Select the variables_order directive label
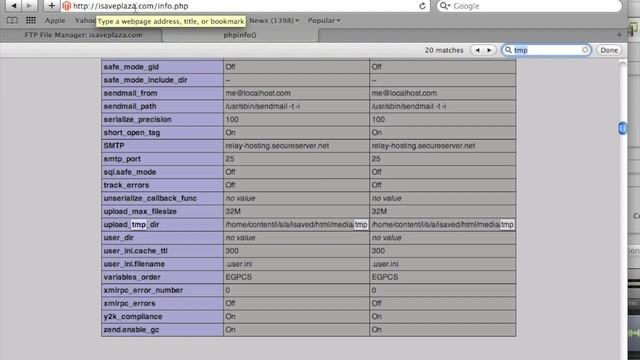Viewport: 640px width, 360px height. click(x=132, y=277)
